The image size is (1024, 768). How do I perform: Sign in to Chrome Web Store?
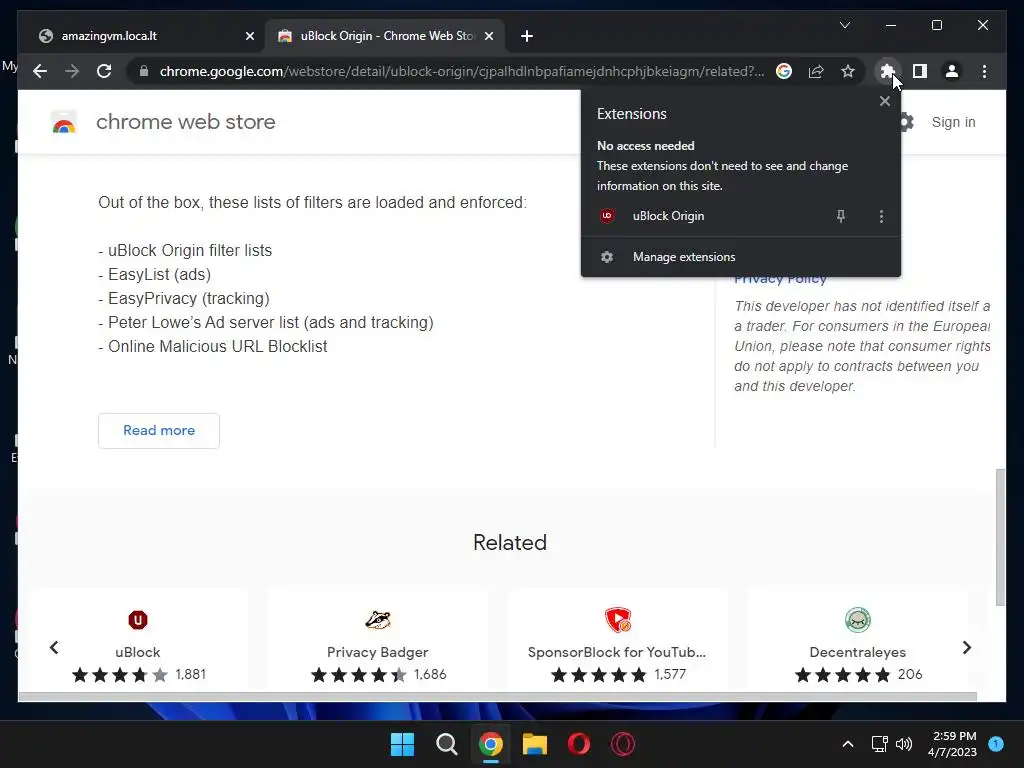coord(953,122)
